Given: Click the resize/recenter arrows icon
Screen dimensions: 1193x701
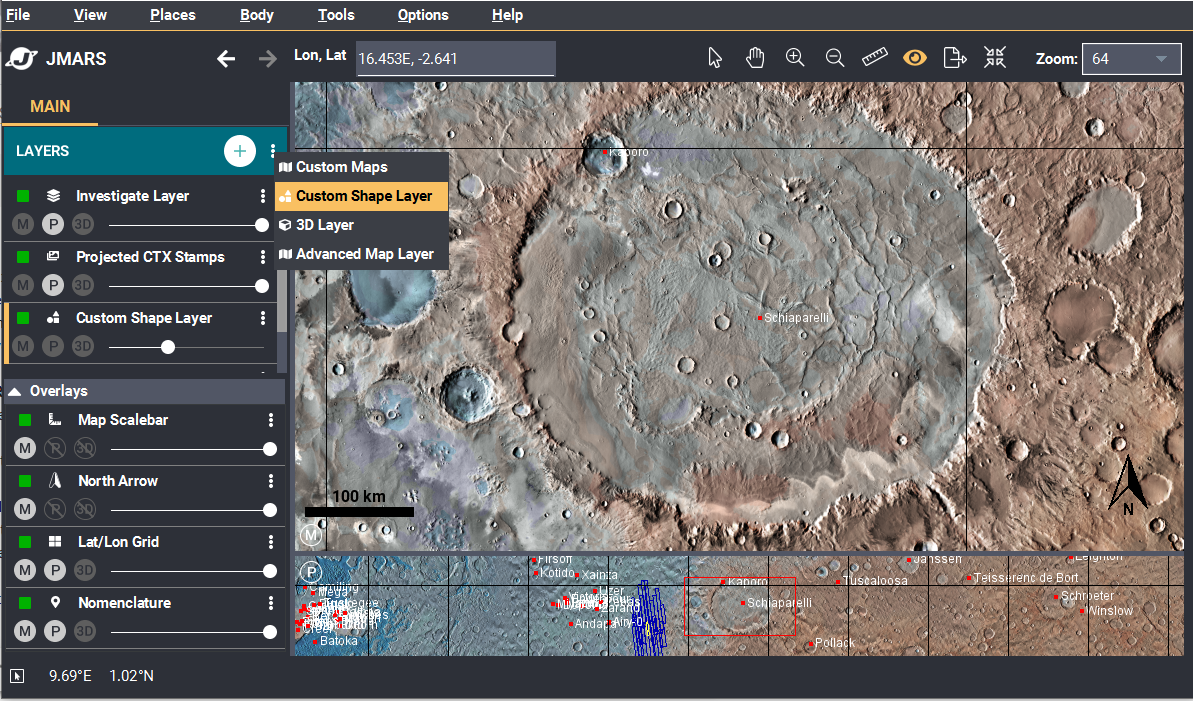Looking at the screenshot, I should click(x=994, y=58).
